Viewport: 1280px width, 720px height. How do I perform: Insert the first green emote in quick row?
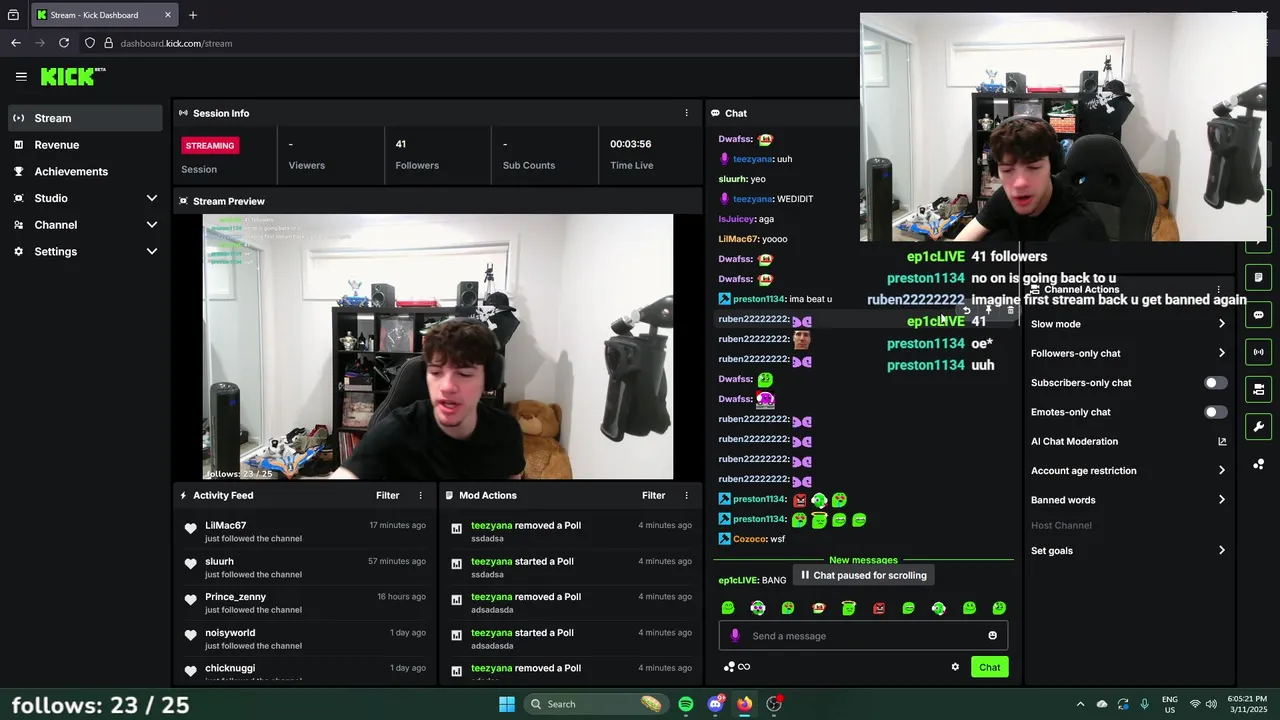tap(728, 608)
